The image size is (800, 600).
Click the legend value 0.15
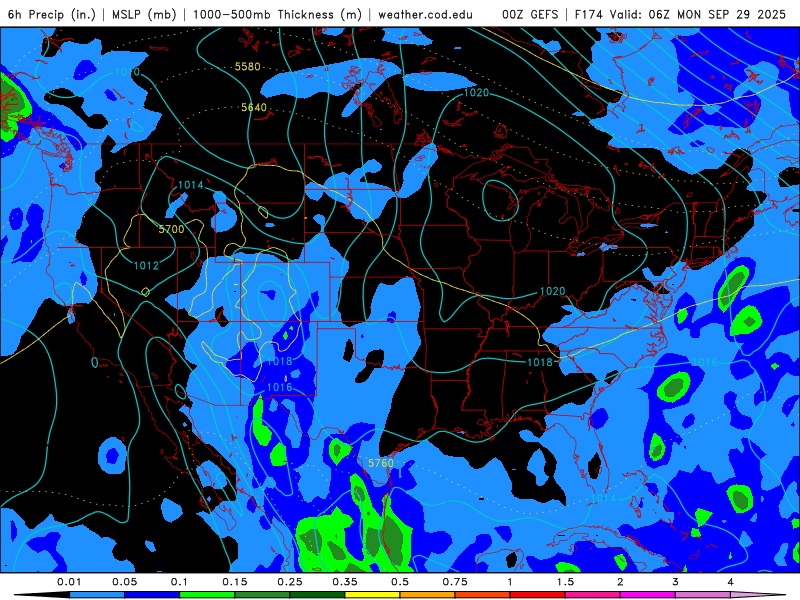pos(235,582)
